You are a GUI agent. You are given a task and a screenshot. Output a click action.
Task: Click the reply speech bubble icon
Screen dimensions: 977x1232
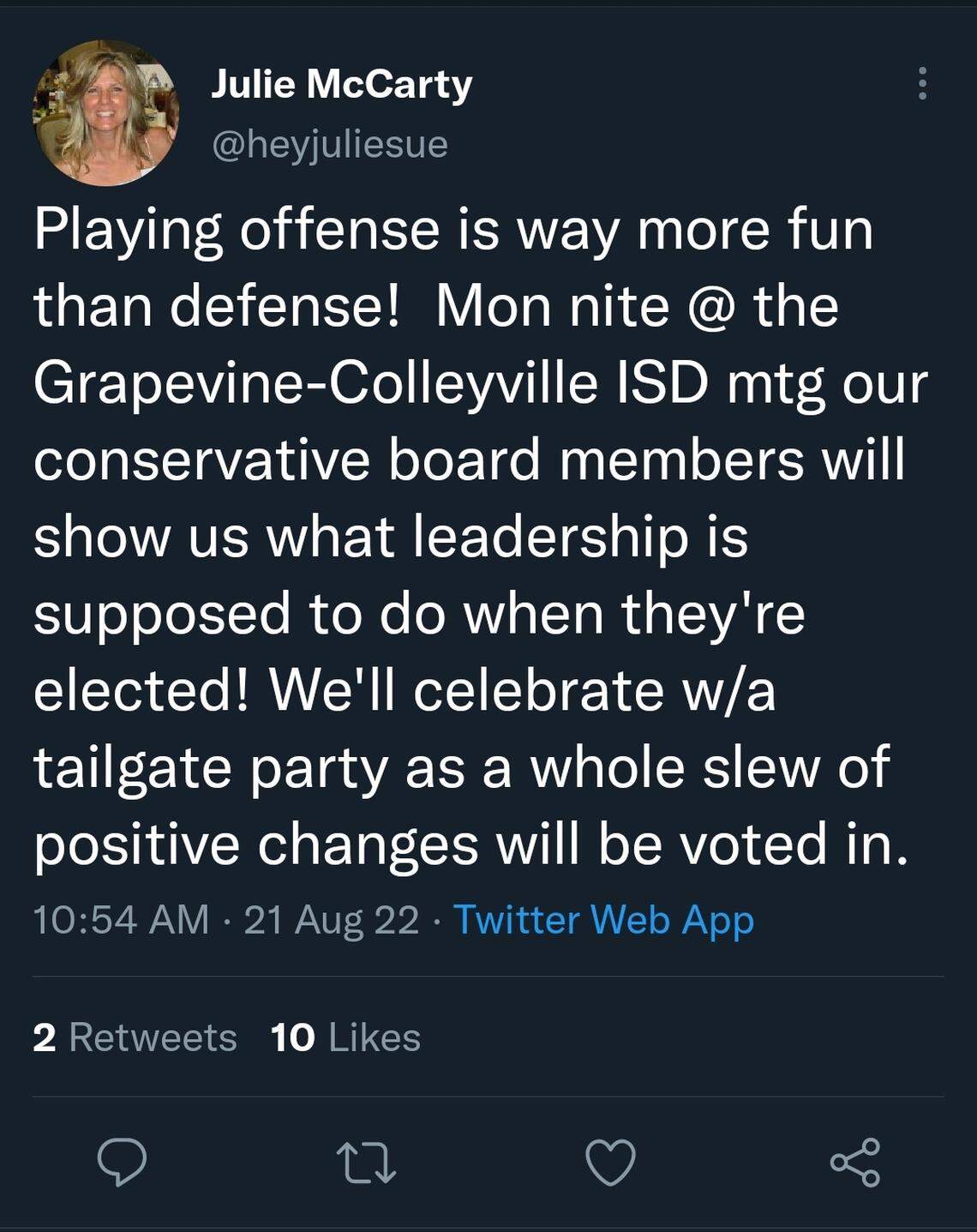(122, 1163)
